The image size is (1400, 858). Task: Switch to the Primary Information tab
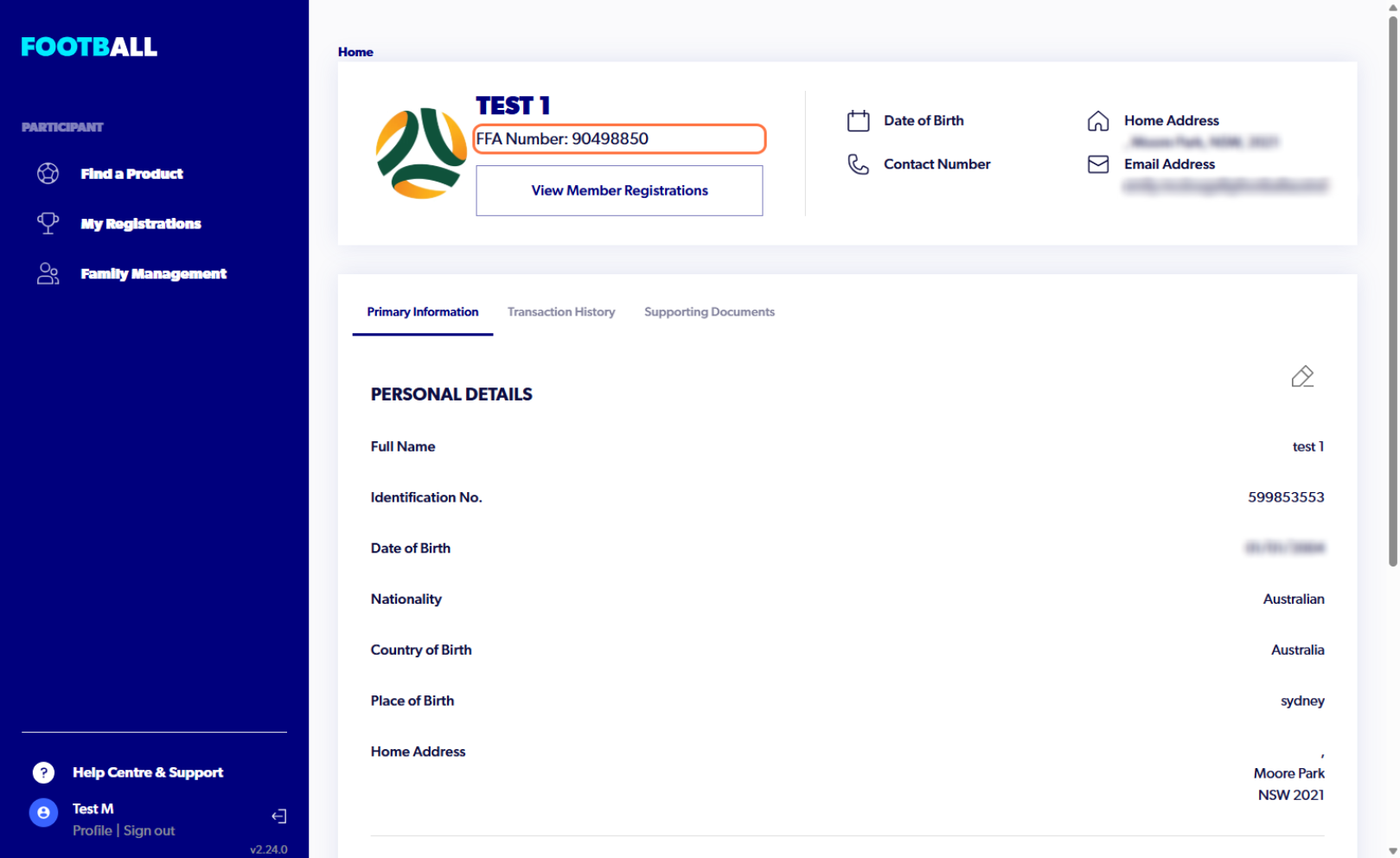tap(422, 312)
